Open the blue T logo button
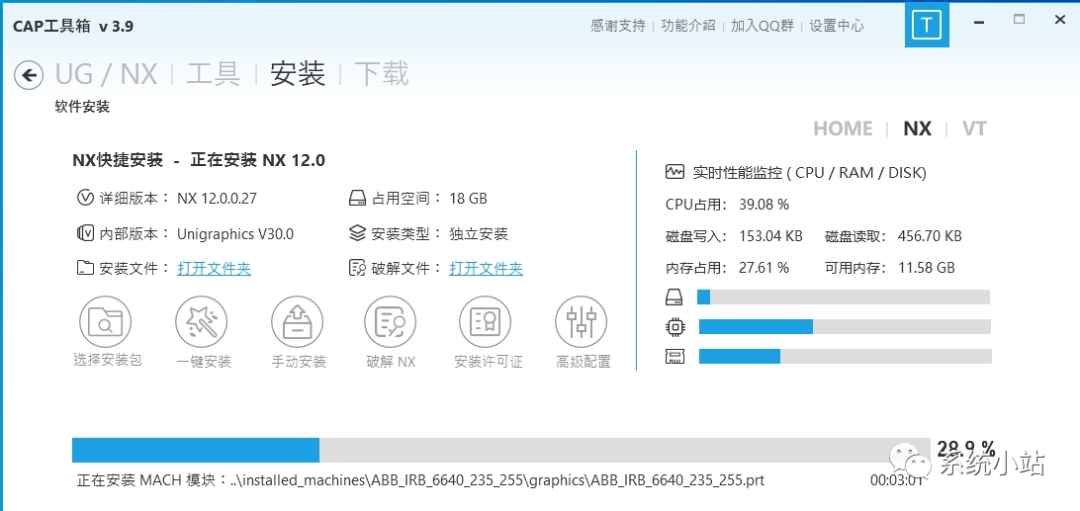1080x511 pixels. pyautogui.click(x=926, y=25)
